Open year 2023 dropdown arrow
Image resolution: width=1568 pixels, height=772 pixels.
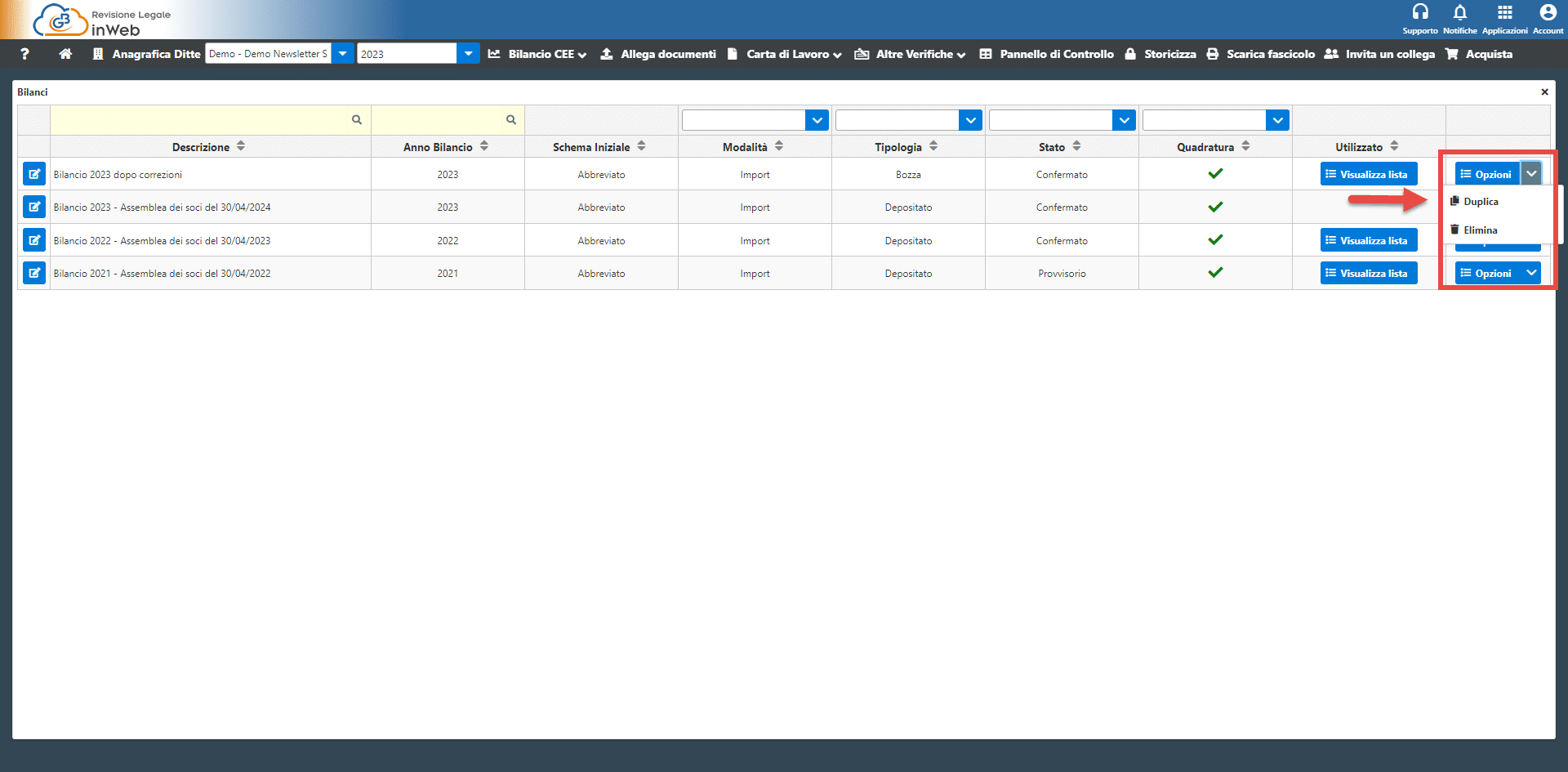pyautogui.click(x=468, y=54)
